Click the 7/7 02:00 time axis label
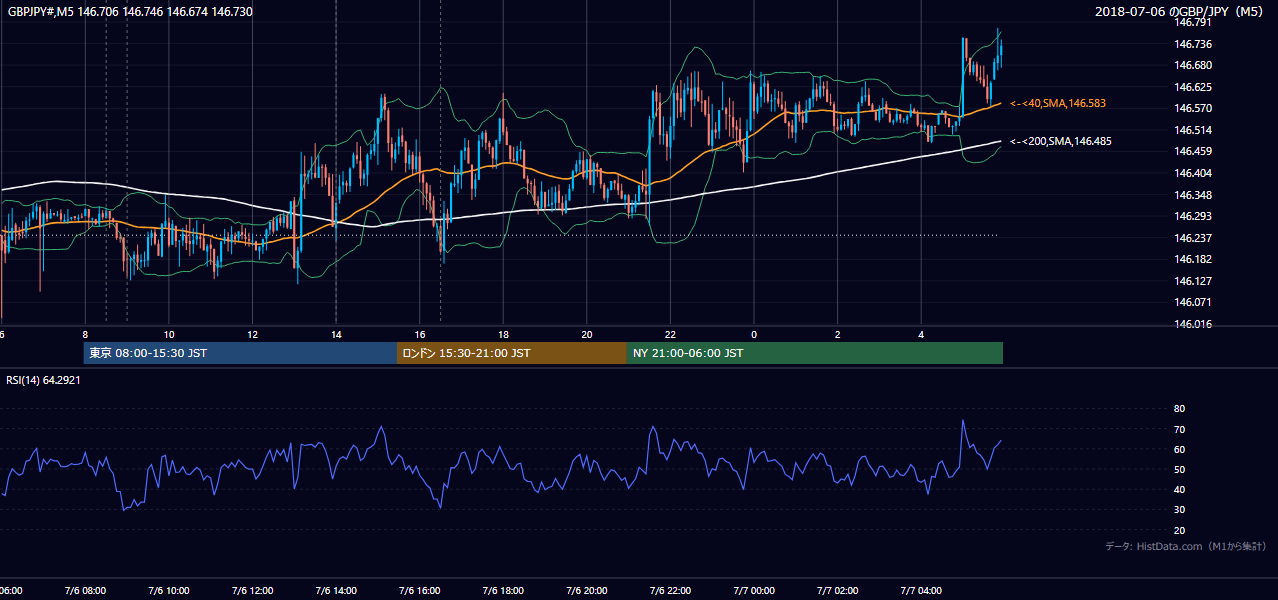 point(837,590)
